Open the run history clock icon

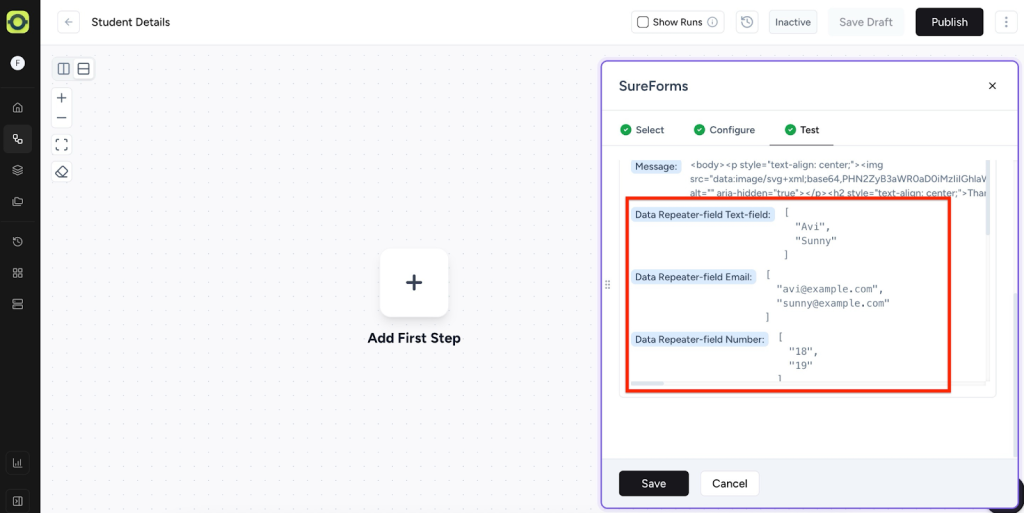pos(746,22)
